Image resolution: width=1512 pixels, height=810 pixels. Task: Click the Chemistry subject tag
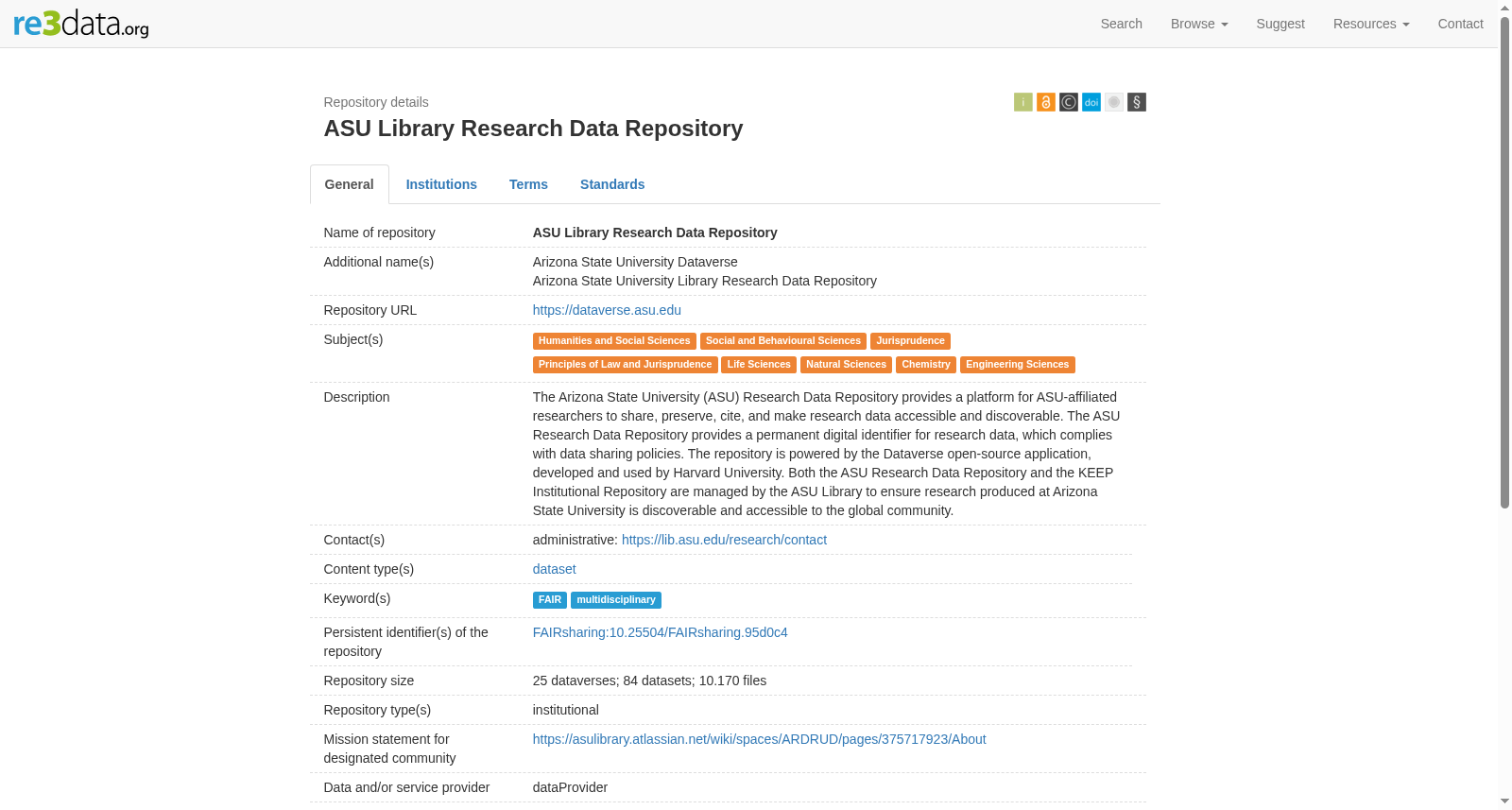coord(926,365)
